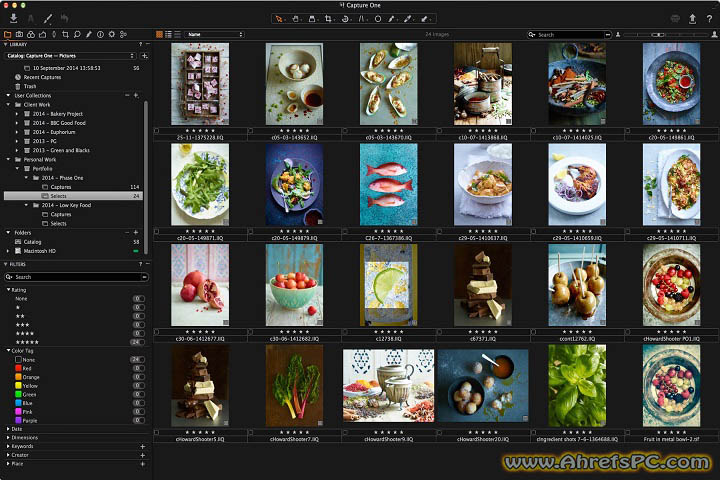Choose the Spot removal circle tool
This screenshot has height=480, width=720.
[378, 19]
